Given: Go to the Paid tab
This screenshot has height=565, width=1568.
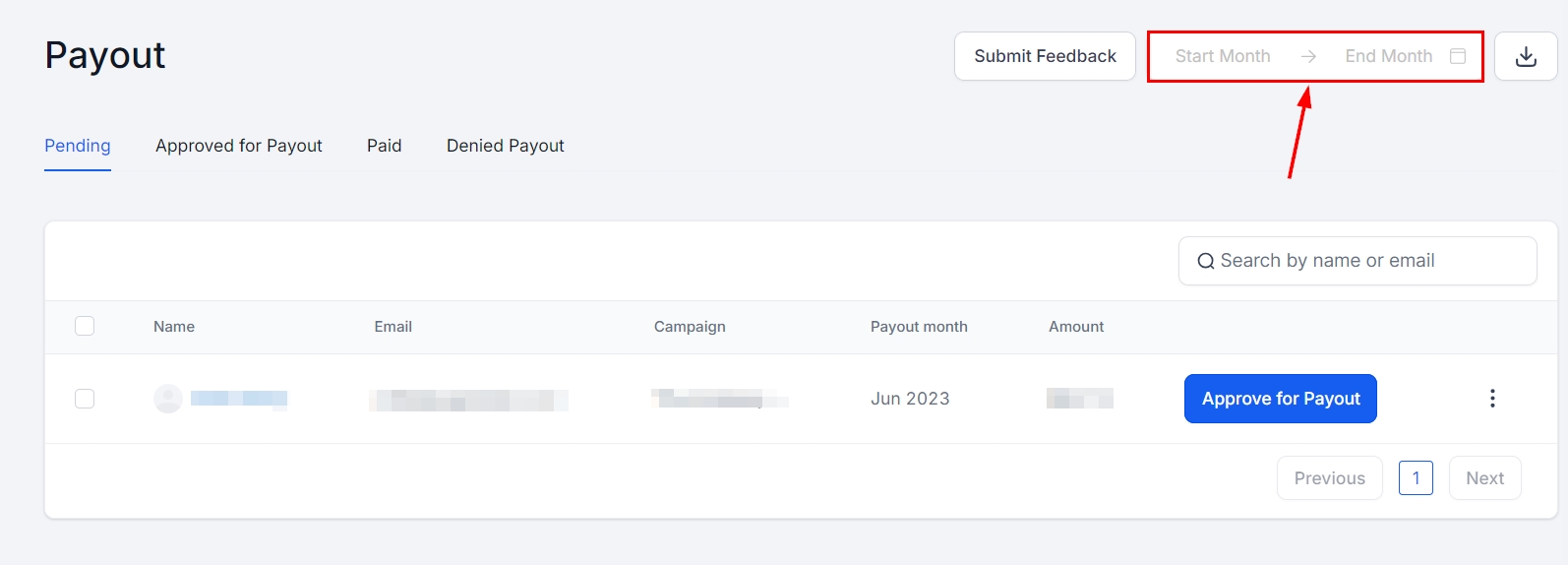Looking at the screenshot, I should pyautogui.click(x=385, y=146).
